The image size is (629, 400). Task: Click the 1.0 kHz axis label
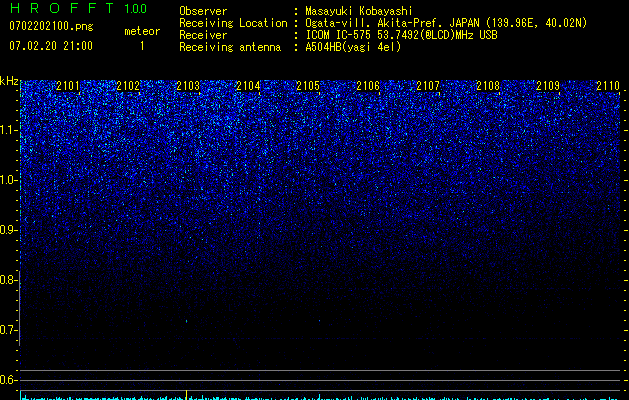pyautogui.click(x=9, y=180)
